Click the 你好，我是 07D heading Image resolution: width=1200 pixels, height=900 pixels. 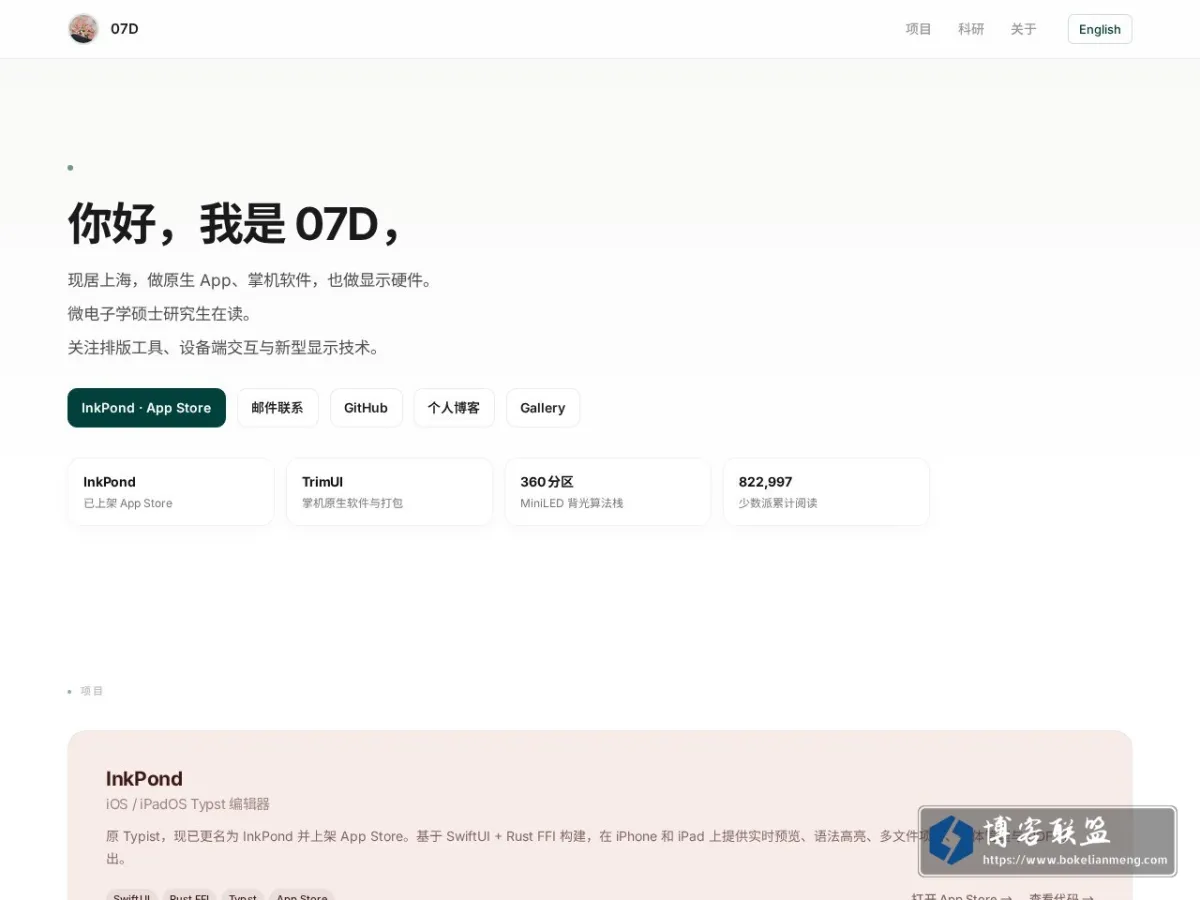pyautogui.click(x=235, y=223)
